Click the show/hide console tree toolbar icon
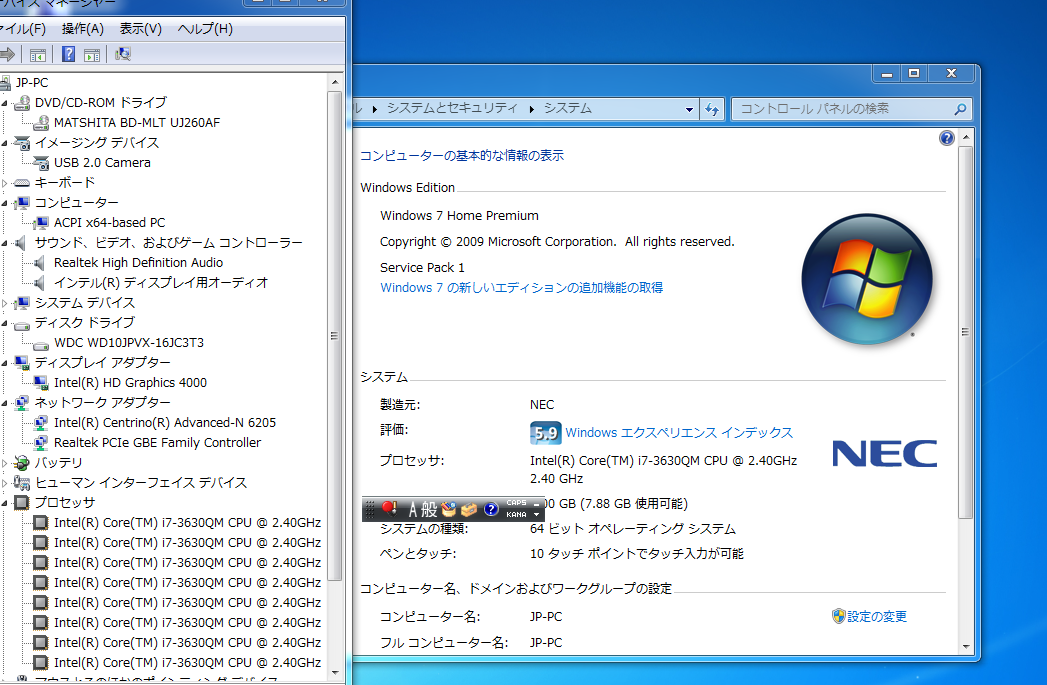Screen dimensions: 1047x685 pyautogui.click(x=38, y=55)
